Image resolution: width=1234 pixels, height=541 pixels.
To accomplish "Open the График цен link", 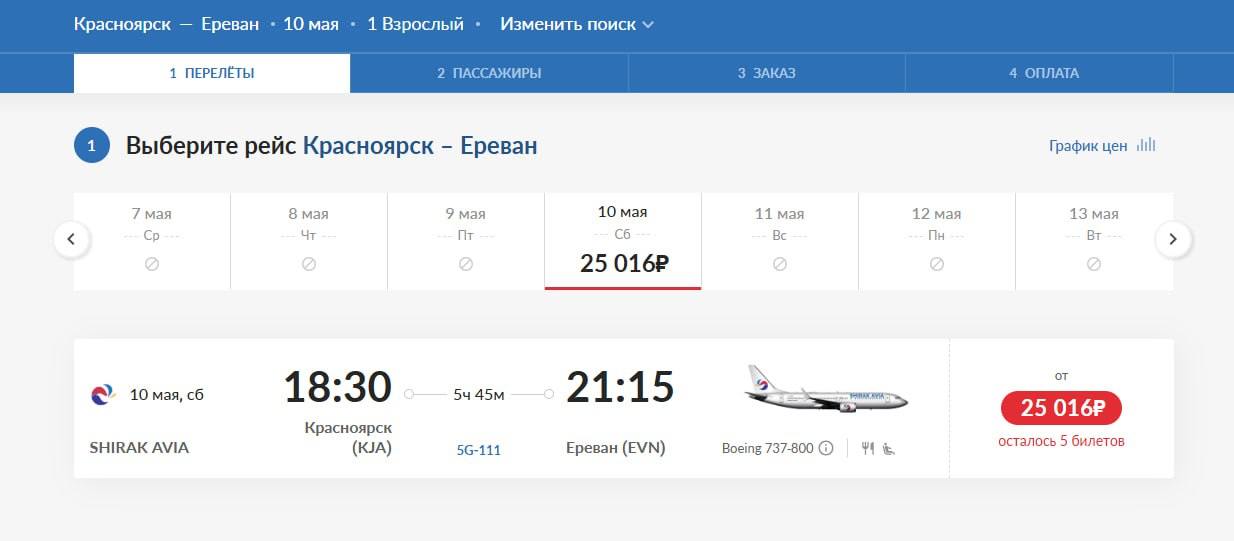I will point(1088,146).
